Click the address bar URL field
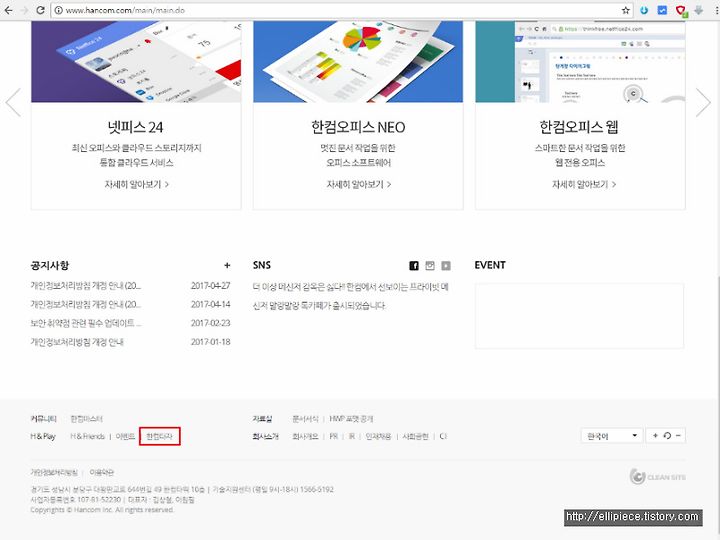 click(x=340, y=10)
